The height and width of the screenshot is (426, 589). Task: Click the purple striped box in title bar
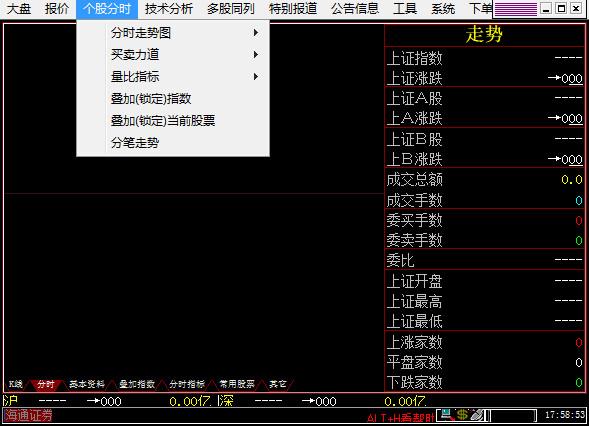coord(515,9)
